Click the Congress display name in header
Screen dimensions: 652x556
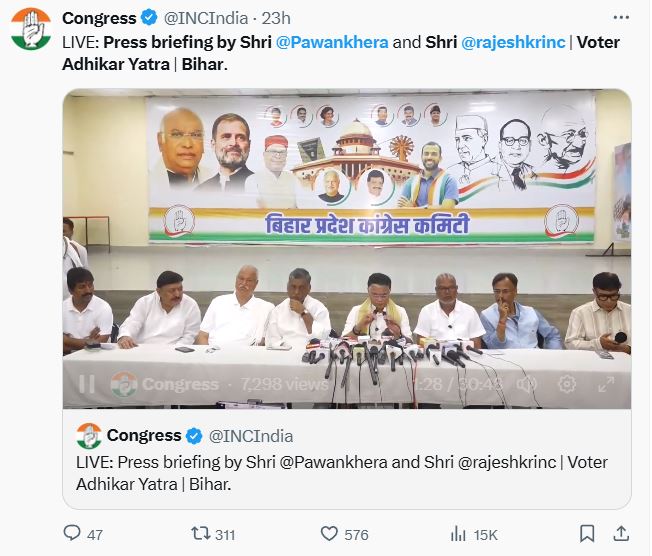(99, 18)
